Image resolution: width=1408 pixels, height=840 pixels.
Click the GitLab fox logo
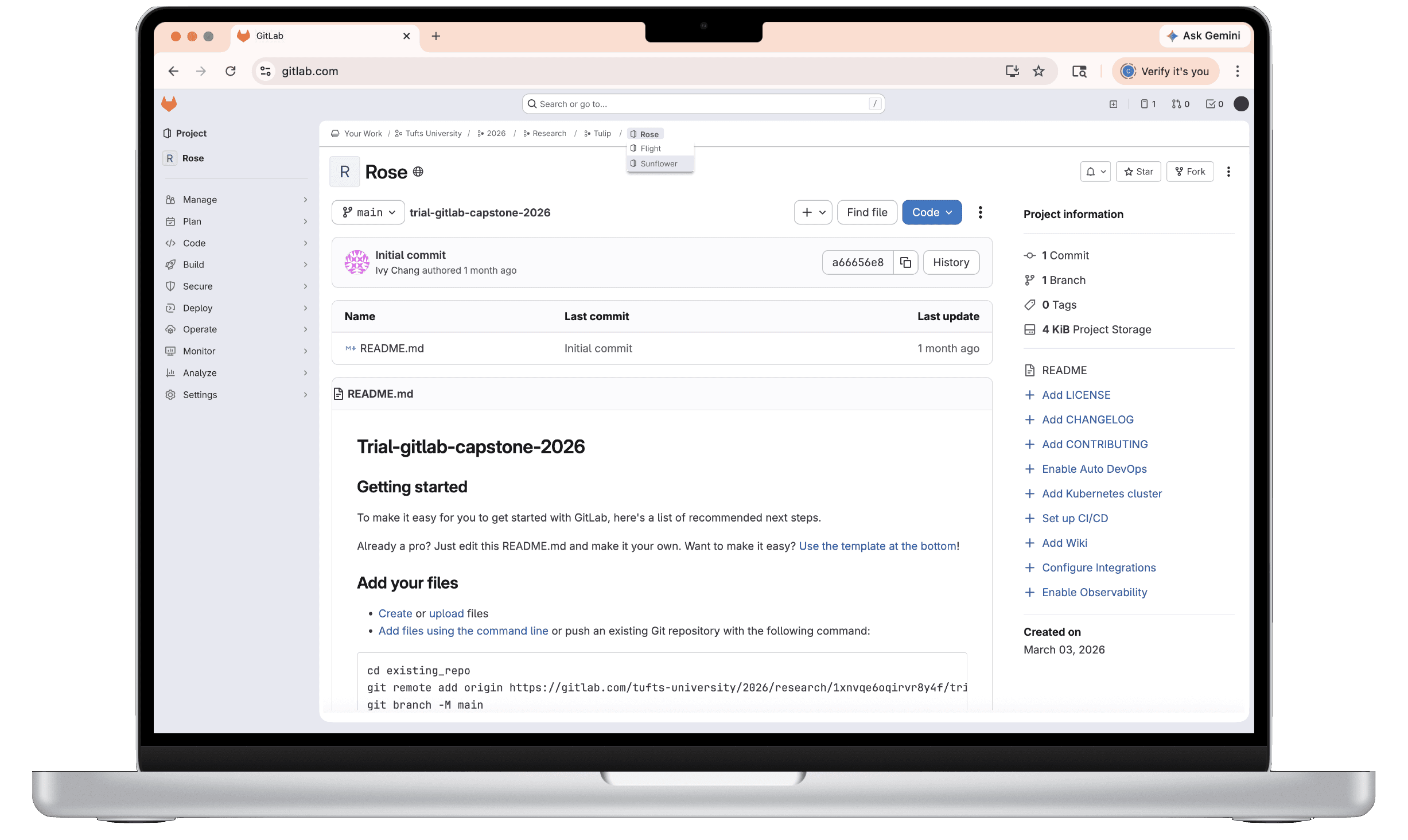coord(169,104)
